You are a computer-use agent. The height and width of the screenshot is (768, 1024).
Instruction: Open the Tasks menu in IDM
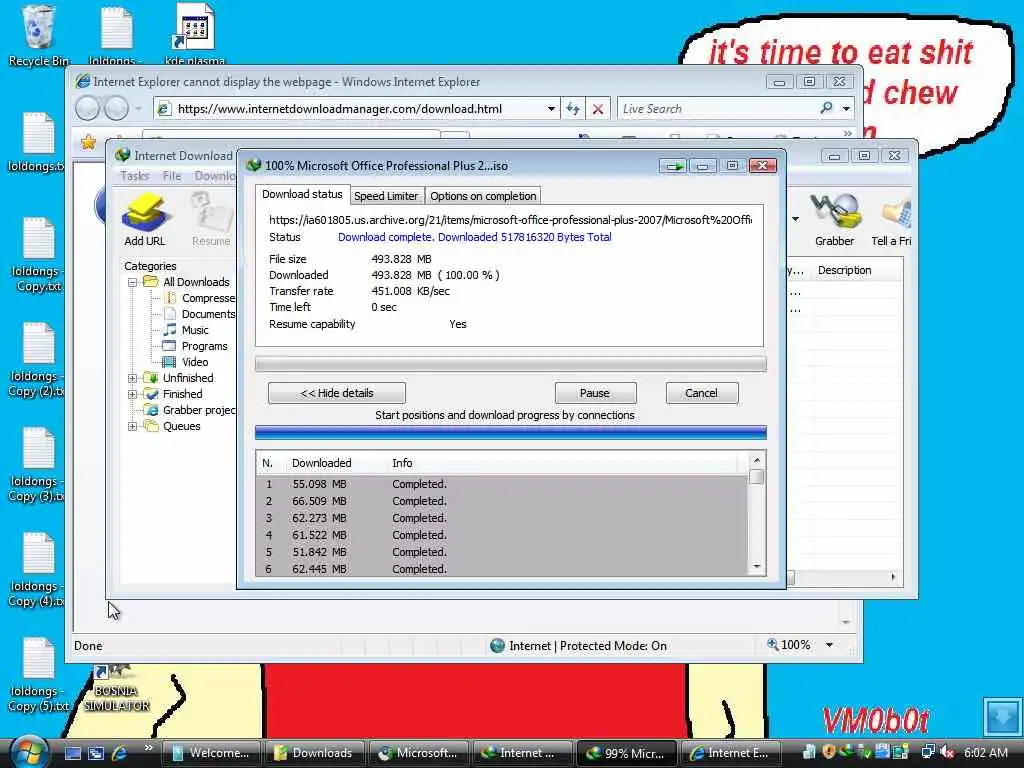pyautogui.click(x=135, y=176)
